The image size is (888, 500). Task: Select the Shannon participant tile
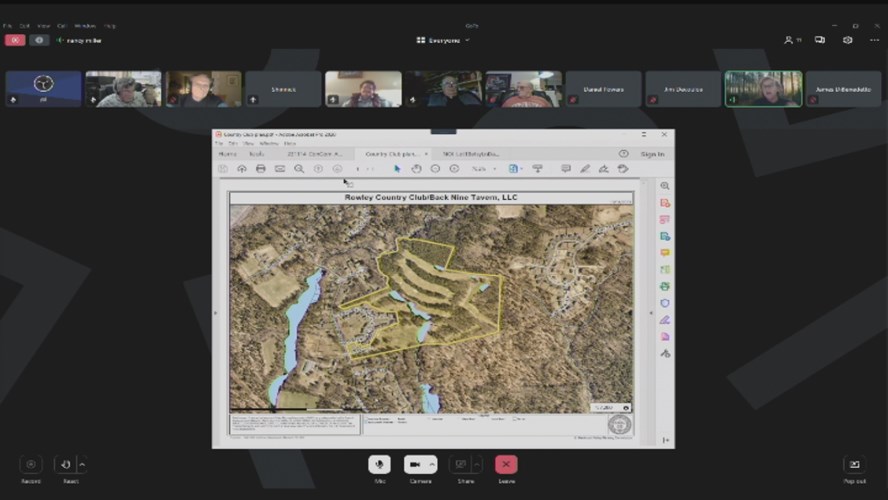[283, 89]
